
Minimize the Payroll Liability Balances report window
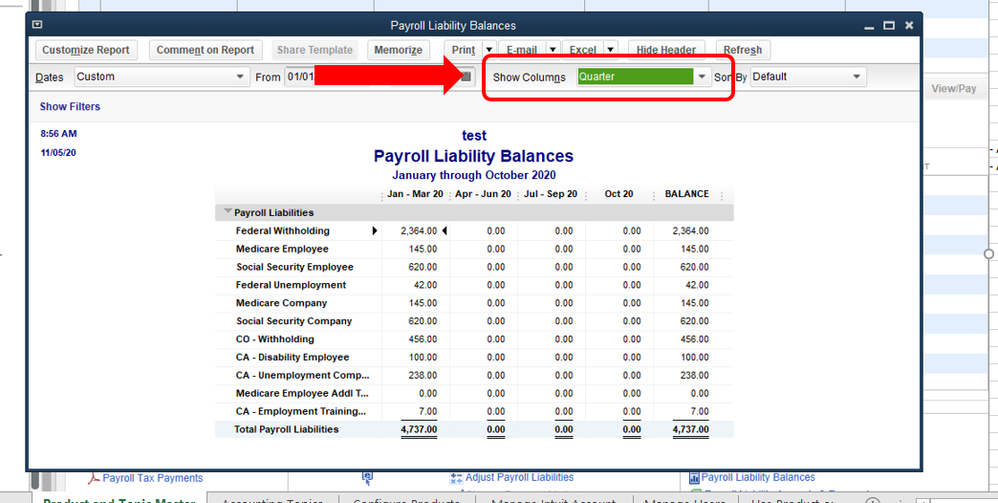[x=866, y=25]
